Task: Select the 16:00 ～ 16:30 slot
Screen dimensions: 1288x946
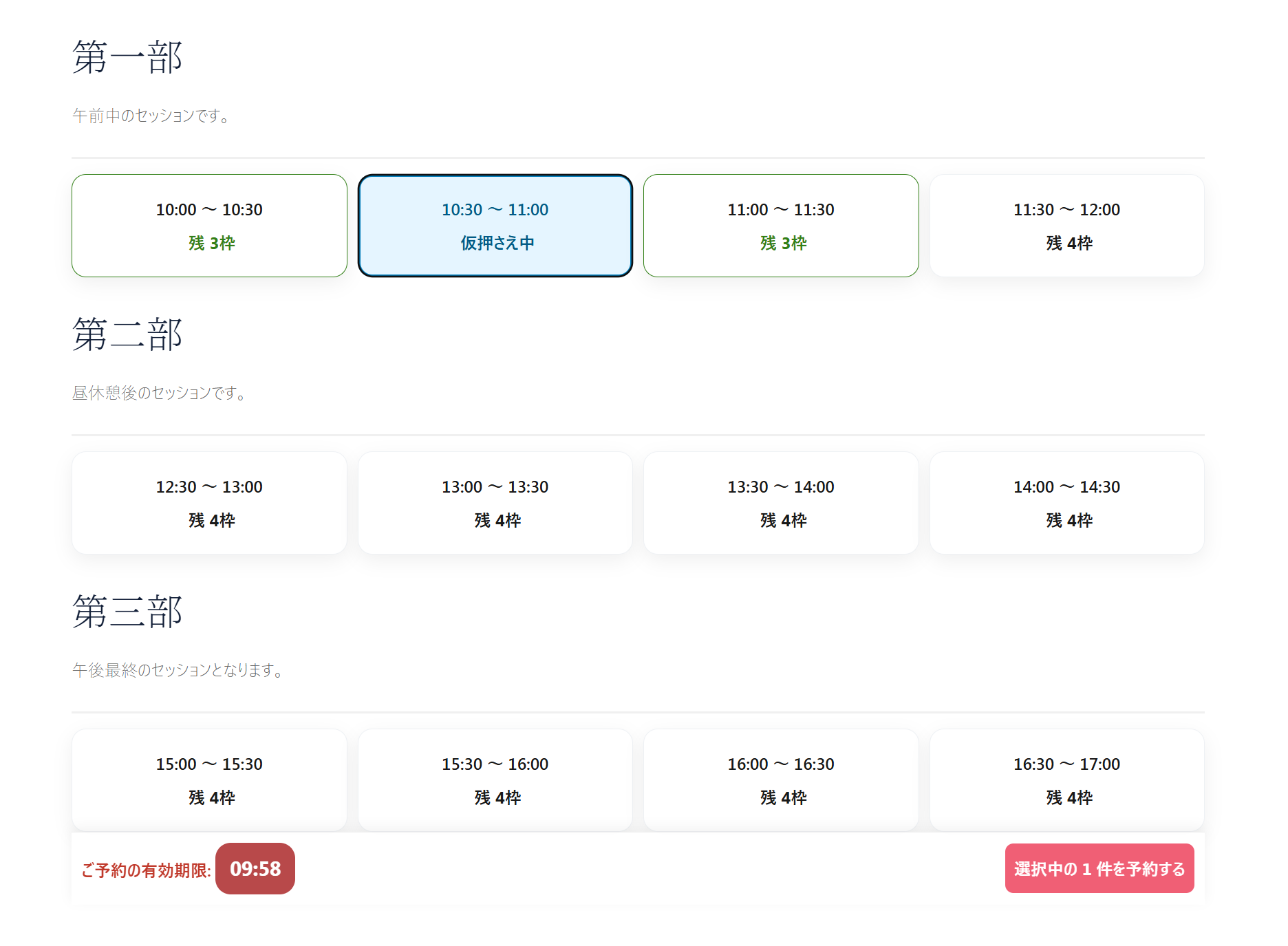Action: pos(781,780)
